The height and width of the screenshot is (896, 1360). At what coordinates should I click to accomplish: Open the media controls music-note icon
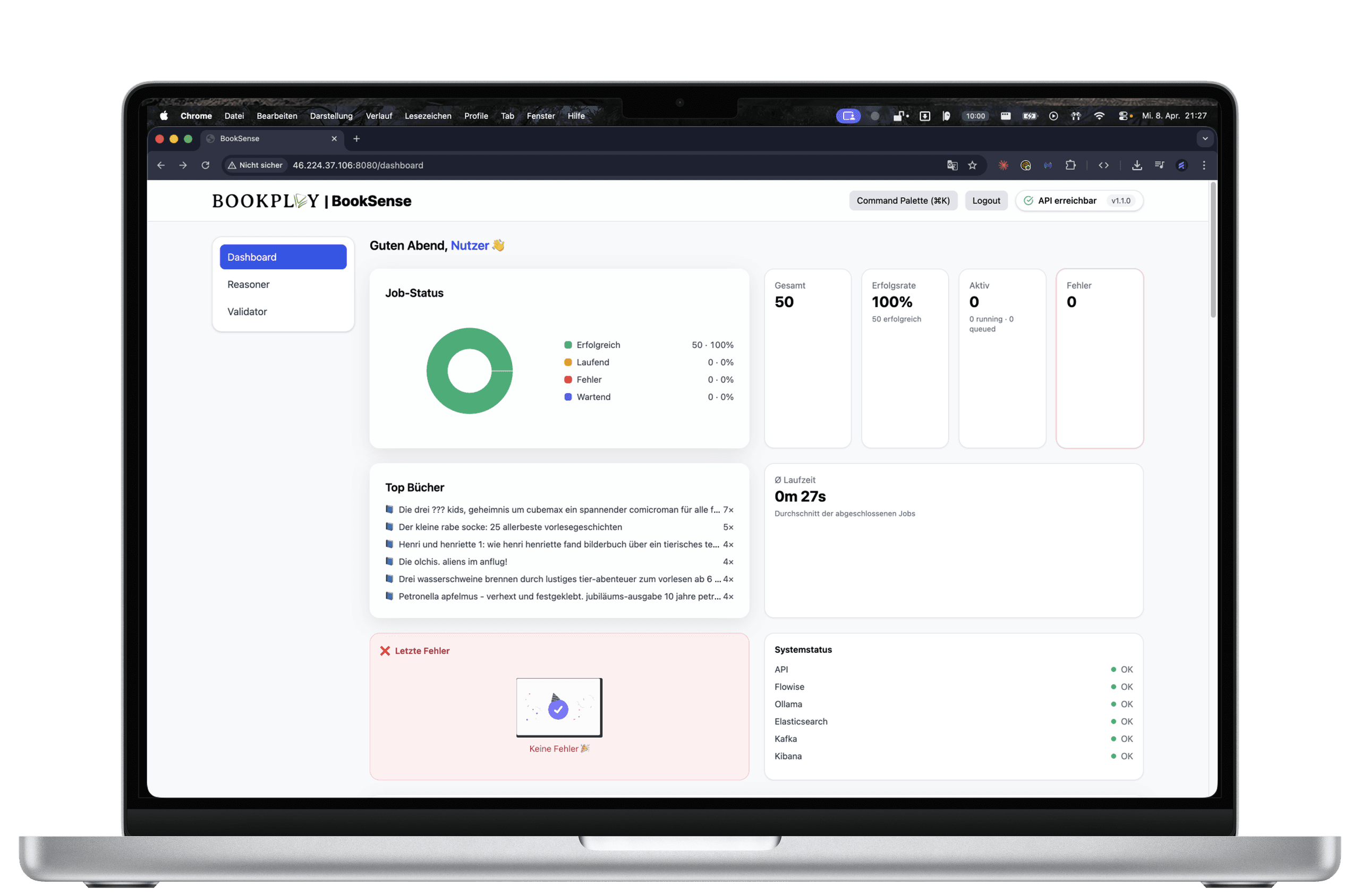(x=1159, y=165)
